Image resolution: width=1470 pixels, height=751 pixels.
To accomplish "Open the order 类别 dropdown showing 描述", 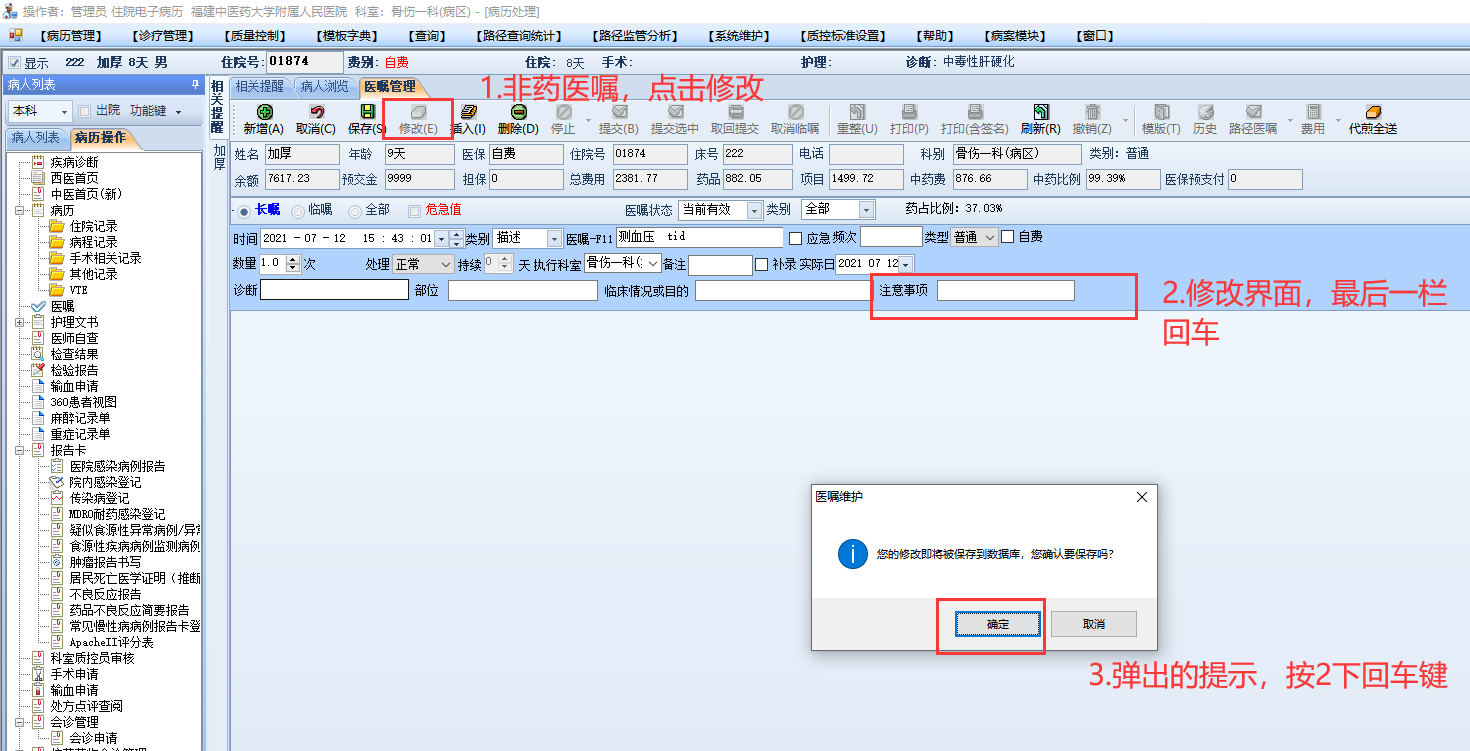I will tap(554, 238).
